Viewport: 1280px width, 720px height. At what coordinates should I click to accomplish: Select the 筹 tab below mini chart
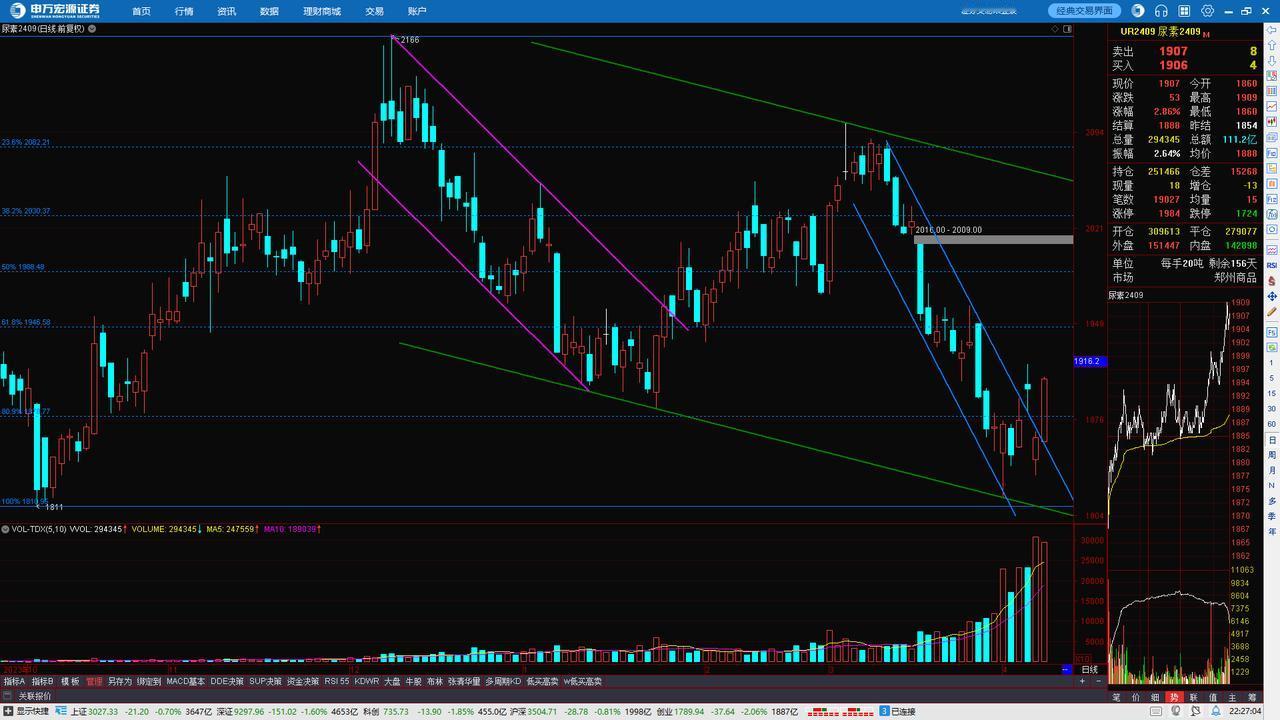[x=1252, y=698]
